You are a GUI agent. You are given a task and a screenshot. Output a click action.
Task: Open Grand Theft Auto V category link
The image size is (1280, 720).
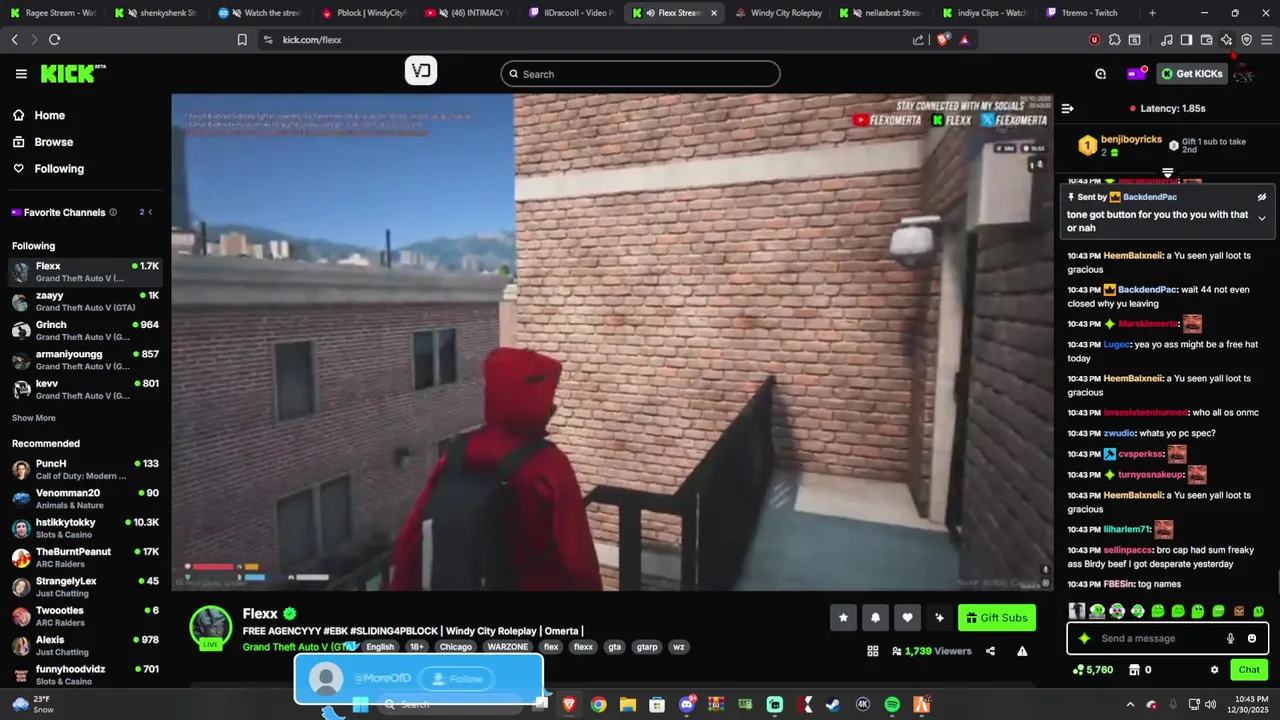298,647
